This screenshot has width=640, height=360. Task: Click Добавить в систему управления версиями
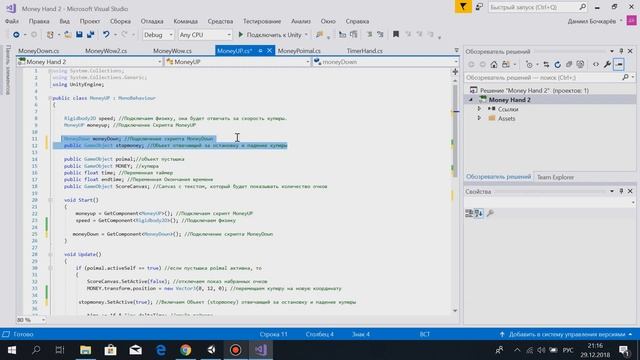[567, 334]
